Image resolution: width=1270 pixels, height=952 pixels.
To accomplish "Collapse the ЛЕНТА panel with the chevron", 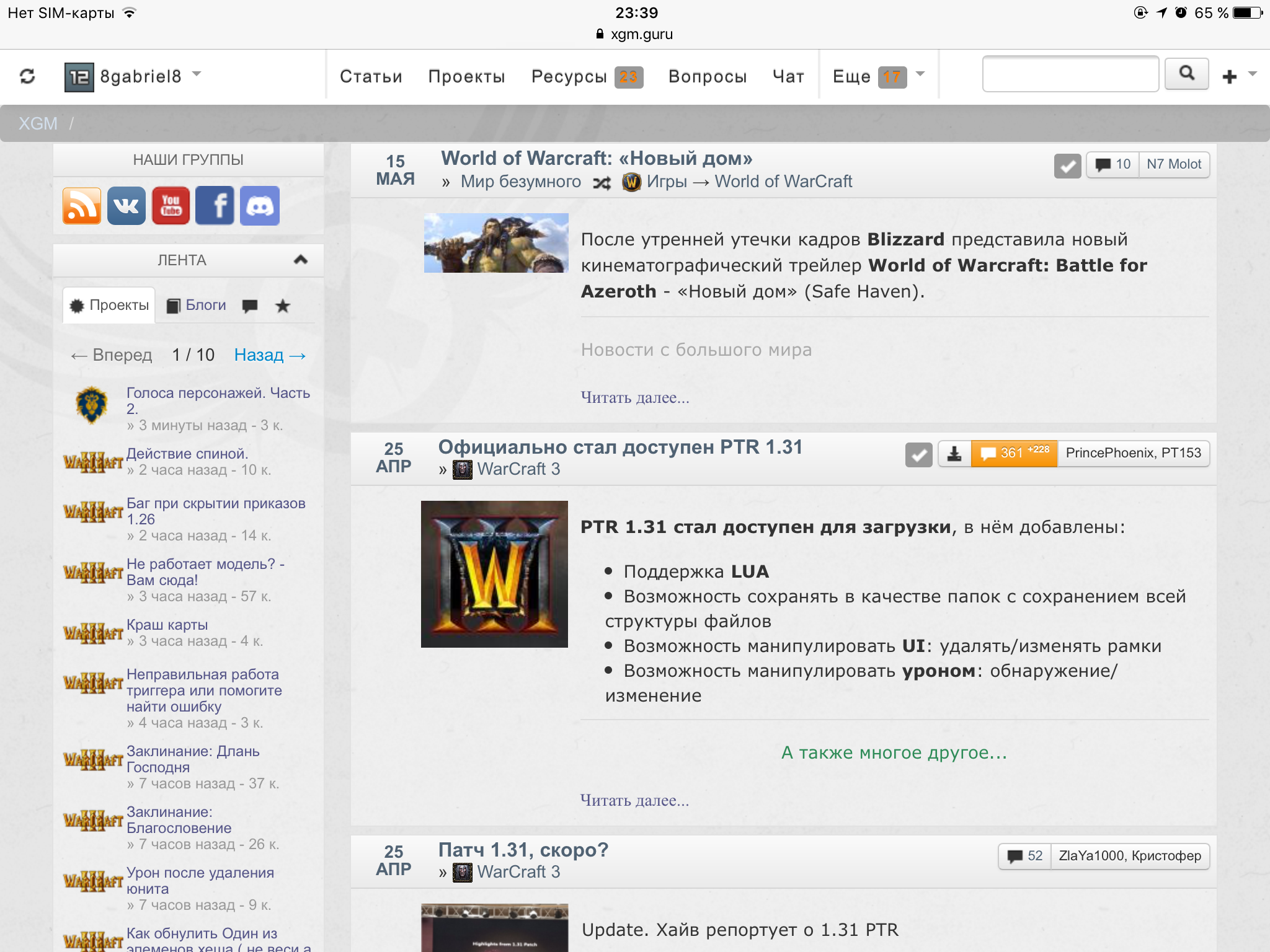I will 301,260.
